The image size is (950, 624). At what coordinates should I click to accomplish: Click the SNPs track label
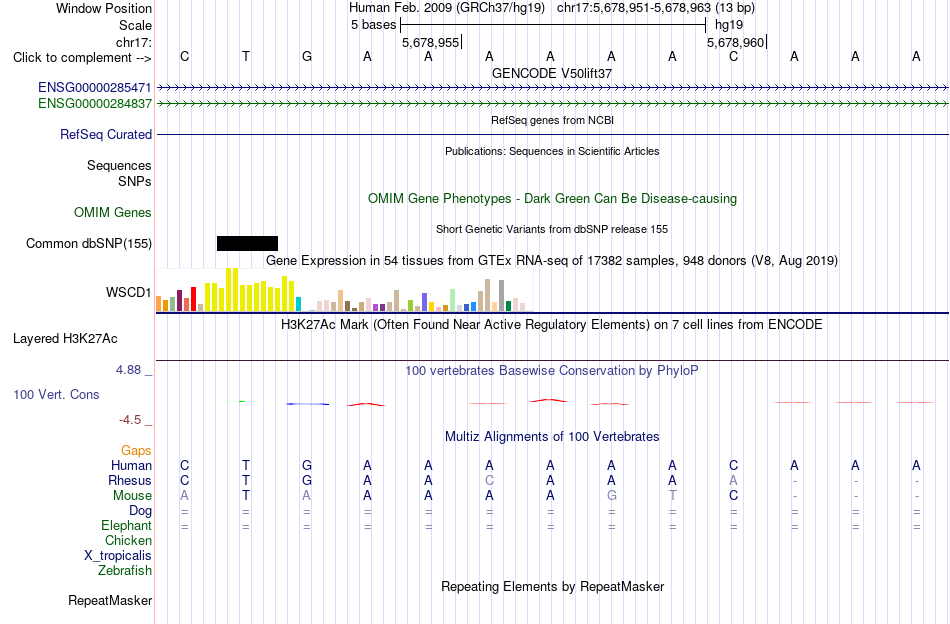pos(135,181)
